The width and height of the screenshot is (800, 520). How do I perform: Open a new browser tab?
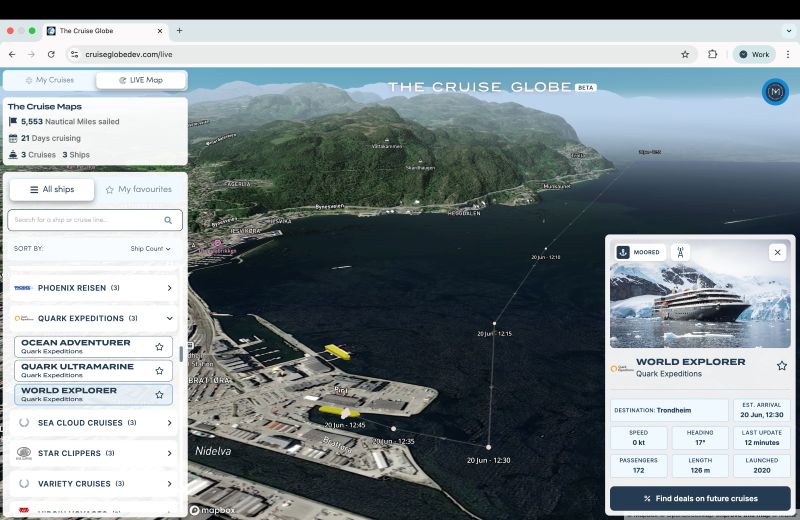click(179, 31)
